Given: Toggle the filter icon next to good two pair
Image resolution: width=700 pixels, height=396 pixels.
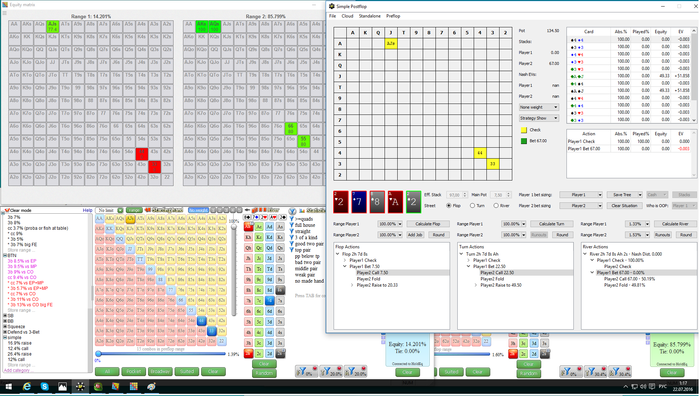Looking at the screenshot, I should 292,244.
